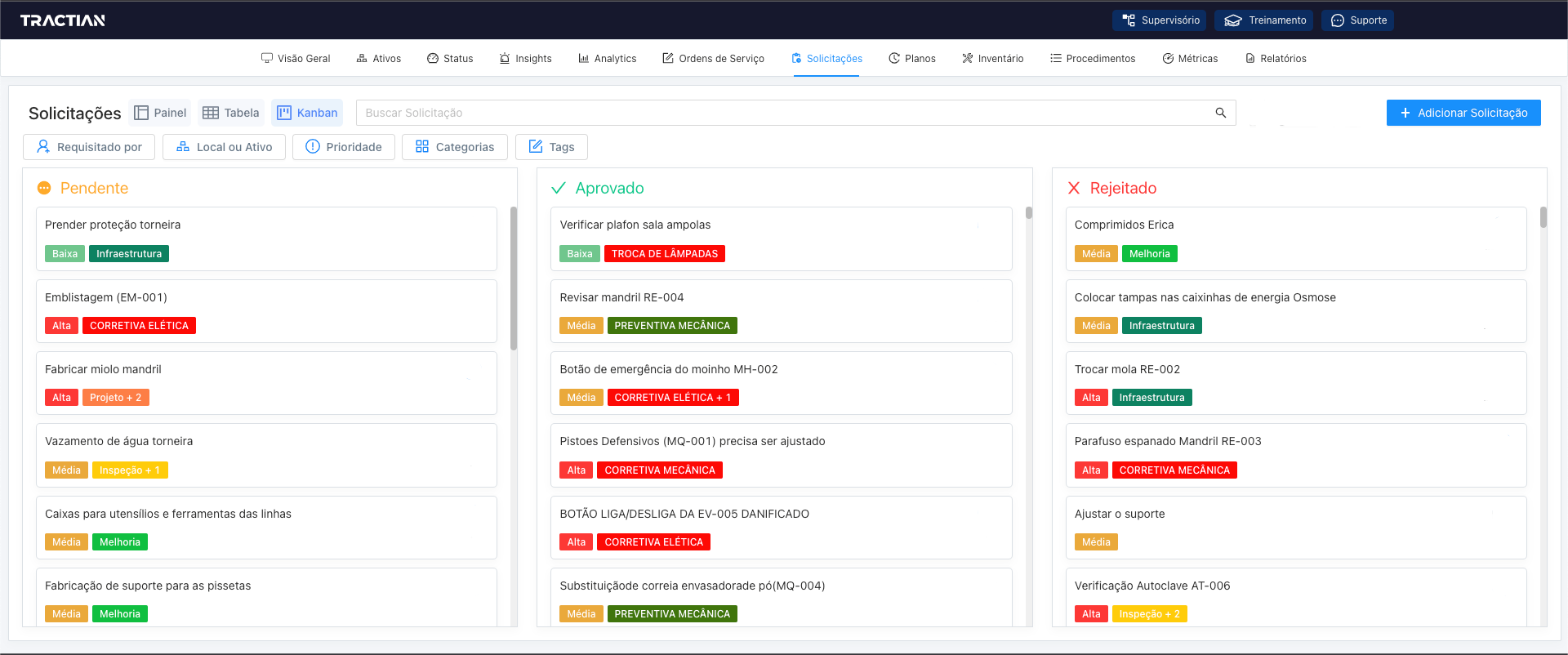Switch to the Painel view
This screenshot has width=1568, height=655.
[160, 113]
